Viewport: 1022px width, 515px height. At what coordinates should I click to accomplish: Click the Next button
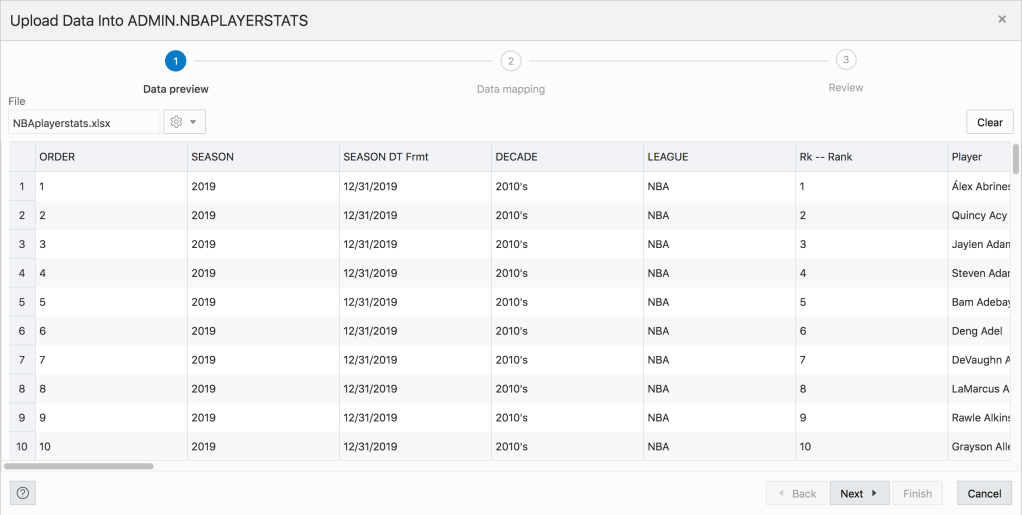(858, 493)
